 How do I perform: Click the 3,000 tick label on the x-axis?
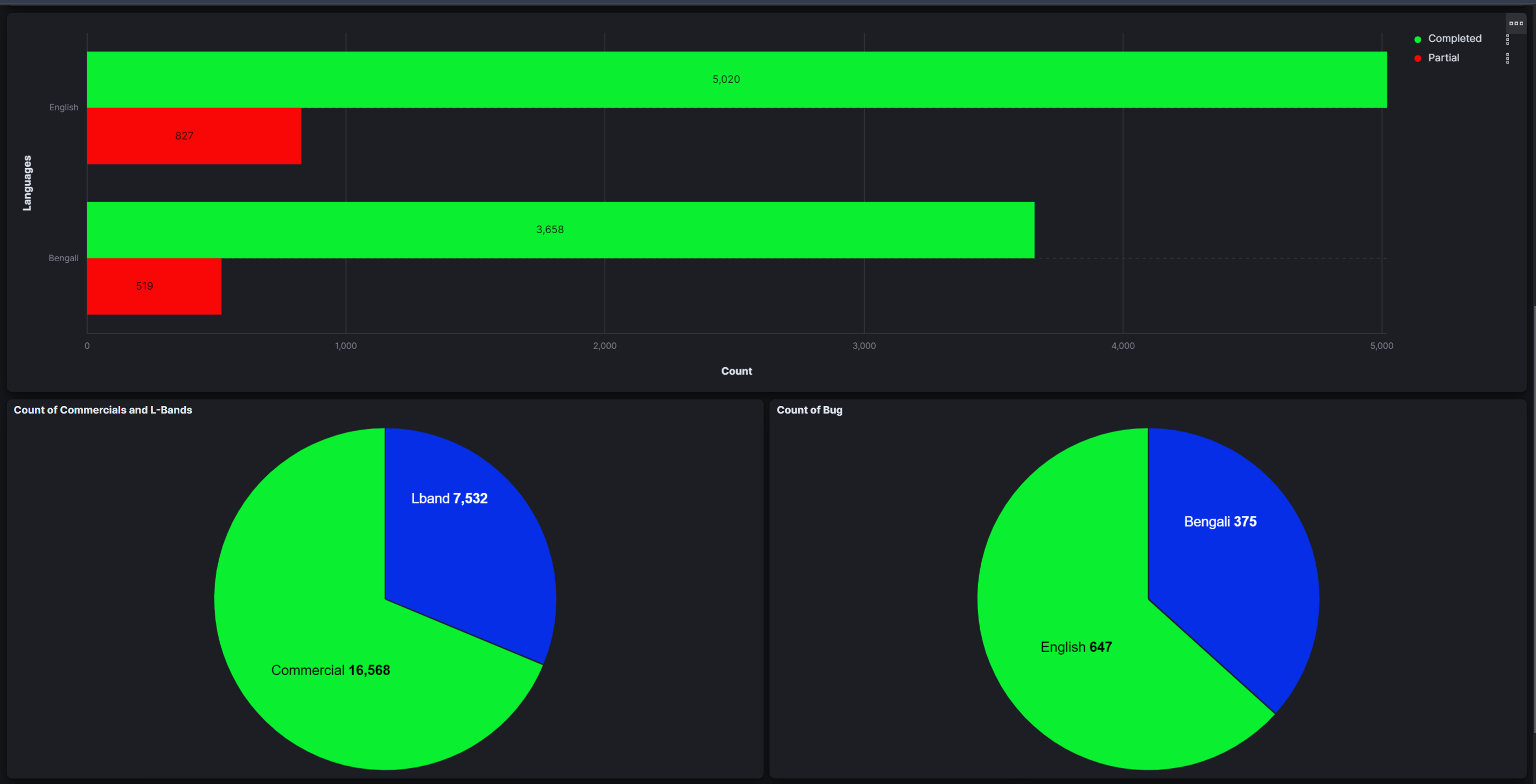pyautogui.click(x=864, y=346)
